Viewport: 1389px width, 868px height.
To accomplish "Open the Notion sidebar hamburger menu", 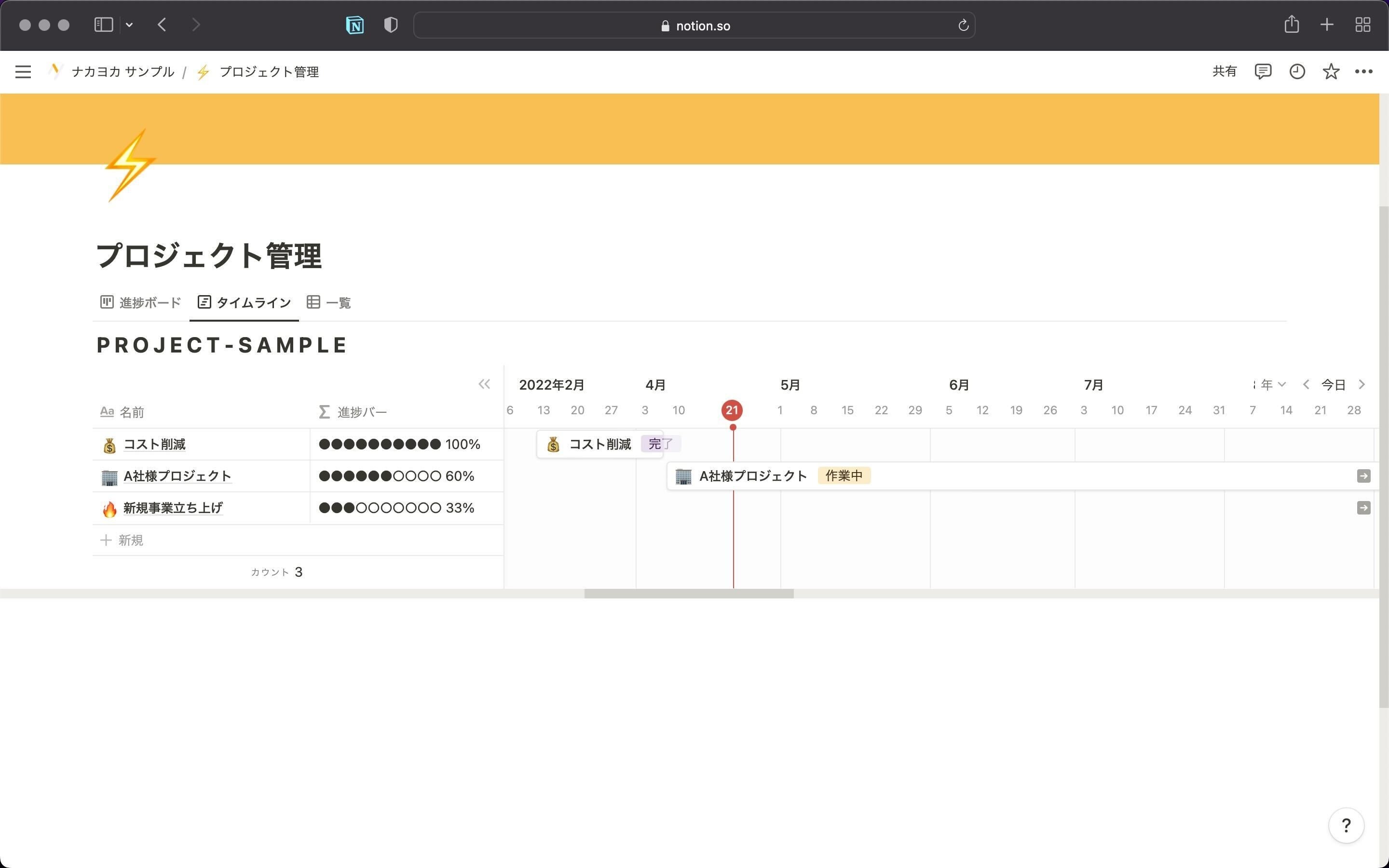I will tap(23, 72).
